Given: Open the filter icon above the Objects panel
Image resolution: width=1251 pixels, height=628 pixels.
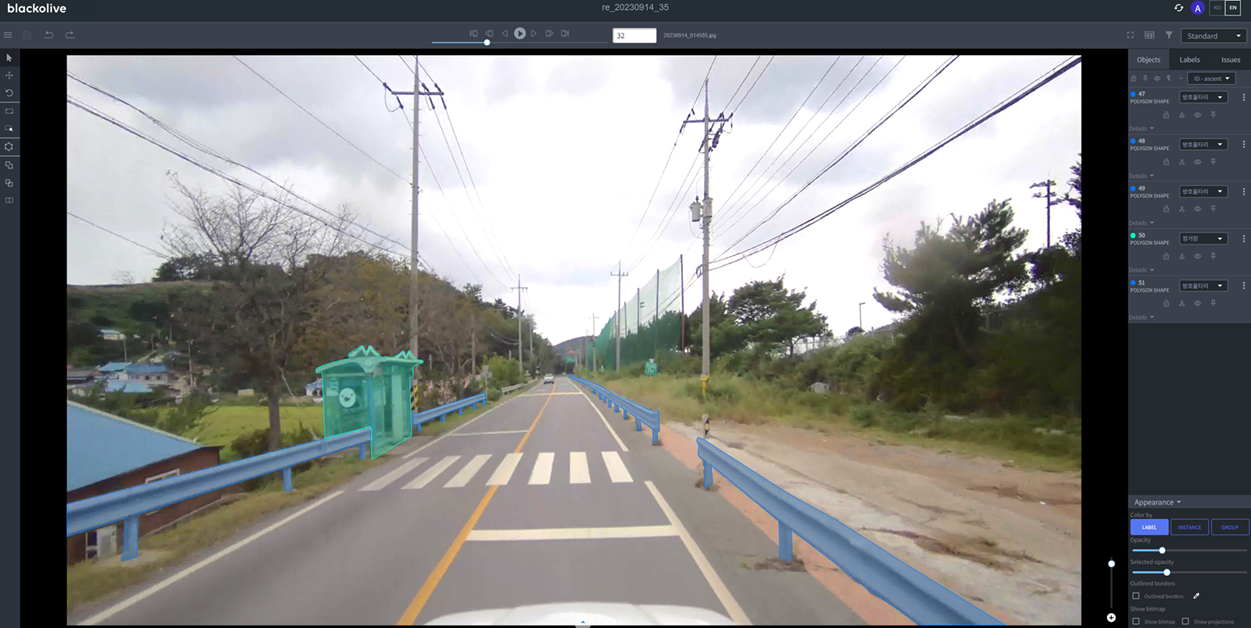Looking at the screenshot, I should [x=1168, y=33].
